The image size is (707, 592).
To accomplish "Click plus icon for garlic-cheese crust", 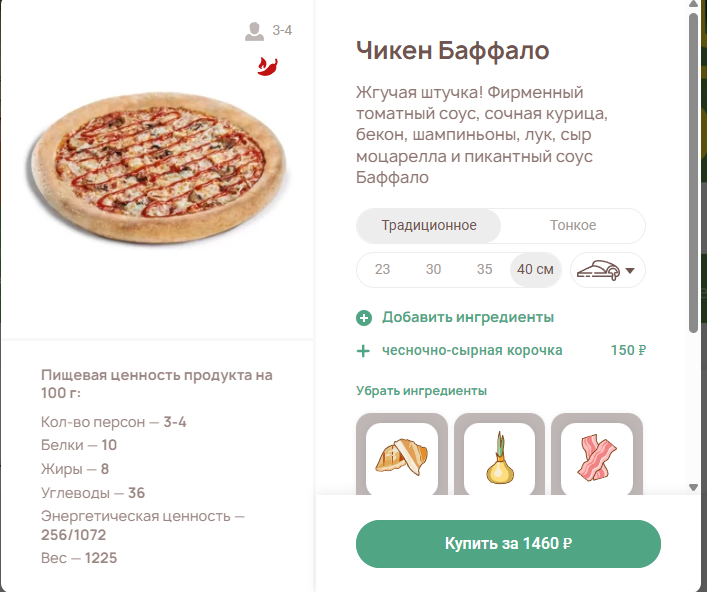I will (364, 351).
